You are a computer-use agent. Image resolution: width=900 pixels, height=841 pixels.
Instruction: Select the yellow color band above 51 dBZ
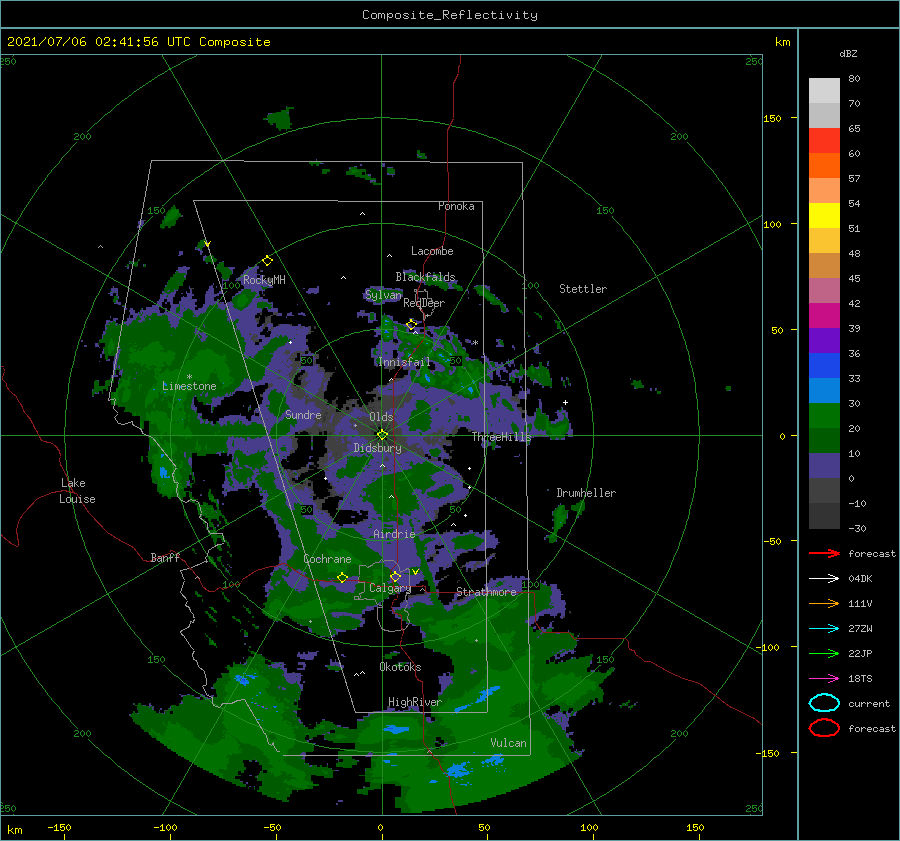[x=824, y=215]
